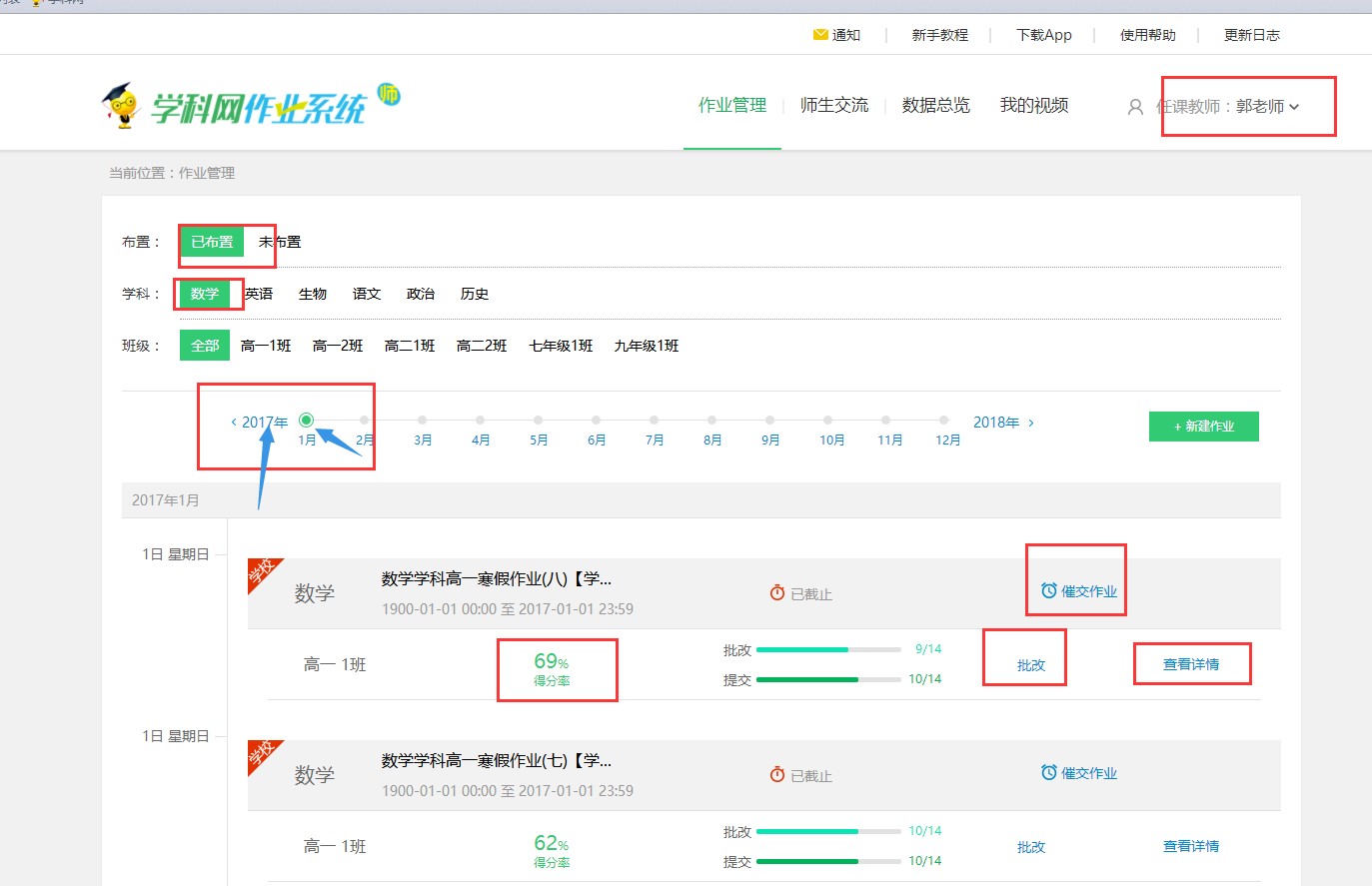Image resolution: width=1372 pixels, height=886 pixels.
Task: Click the 催交作业 alarm icon on 寒假作业(七)
Action: click(x=1047, y=771)
